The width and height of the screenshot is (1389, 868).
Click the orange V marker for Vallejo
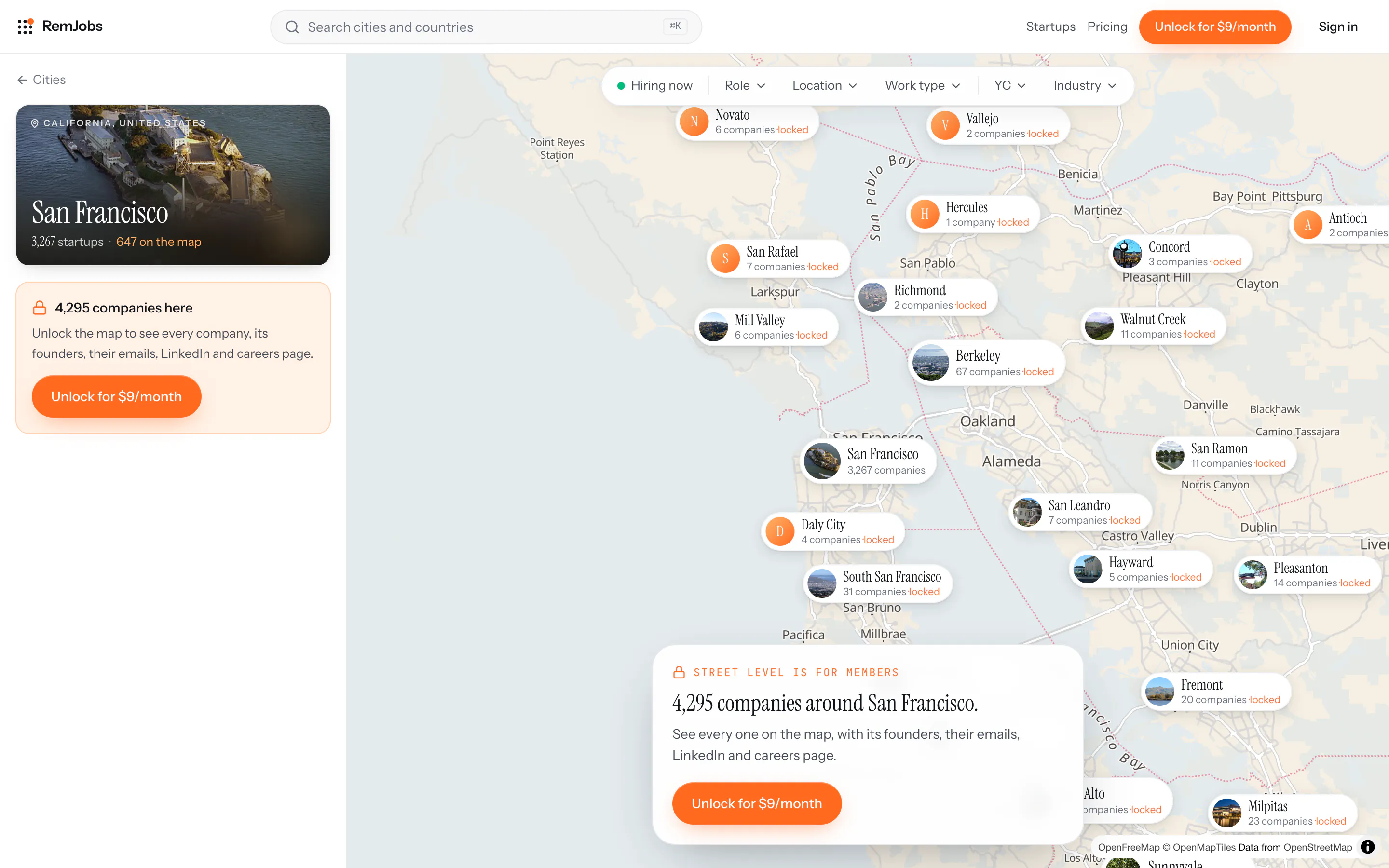point(945,125)
